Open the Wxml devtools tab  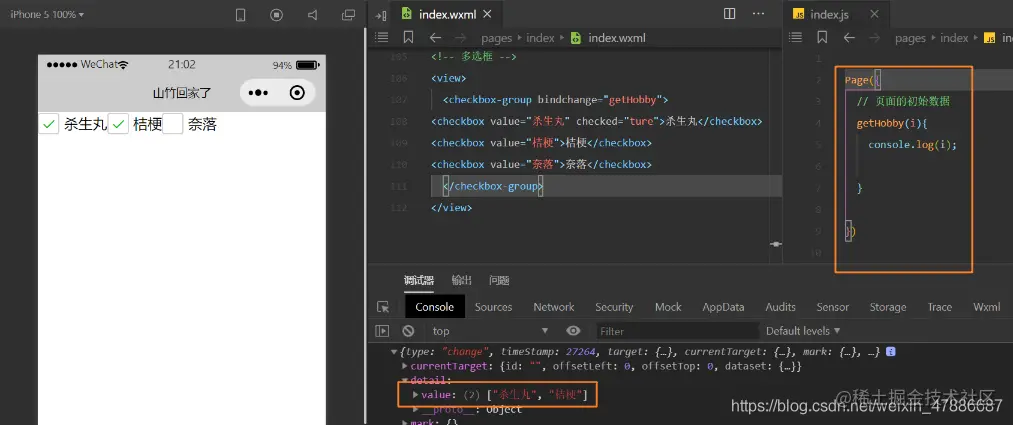tap(987, 307)
